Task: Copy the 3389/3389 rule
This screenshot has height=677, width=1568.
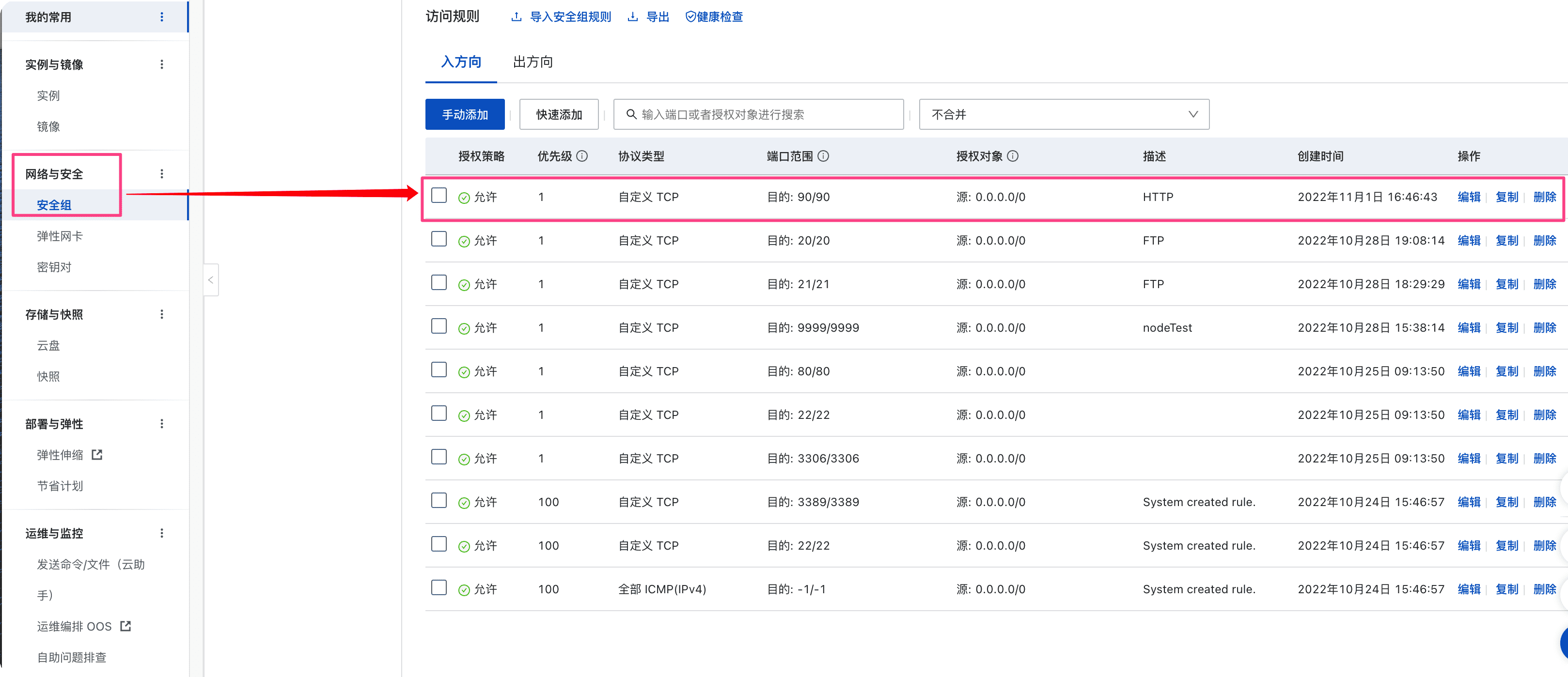Action: coord(1506,502)
